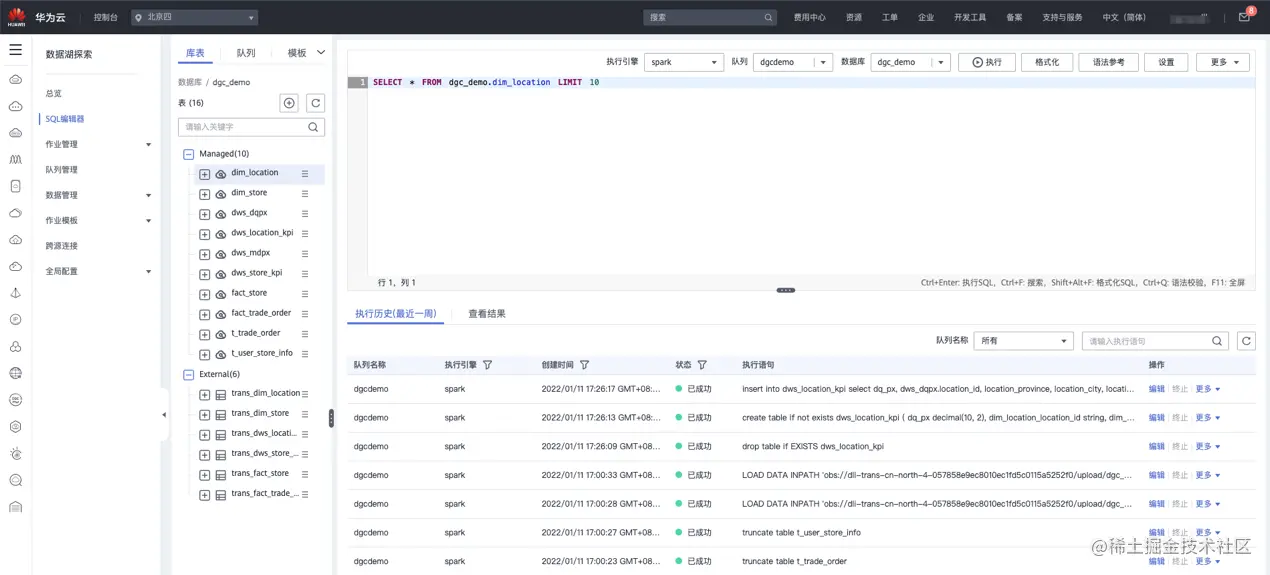Open the 数据库 dgc_demo dropdown
Viewport: 1270px width, 575px height.
pyautogui.click(x=910, y=62)
